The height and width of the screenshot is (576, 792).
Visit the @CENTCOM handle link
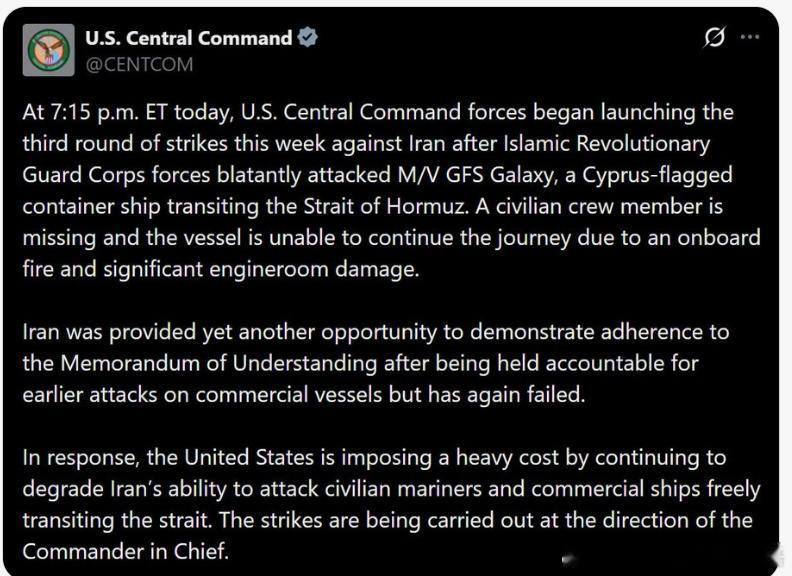pos(139,65)
